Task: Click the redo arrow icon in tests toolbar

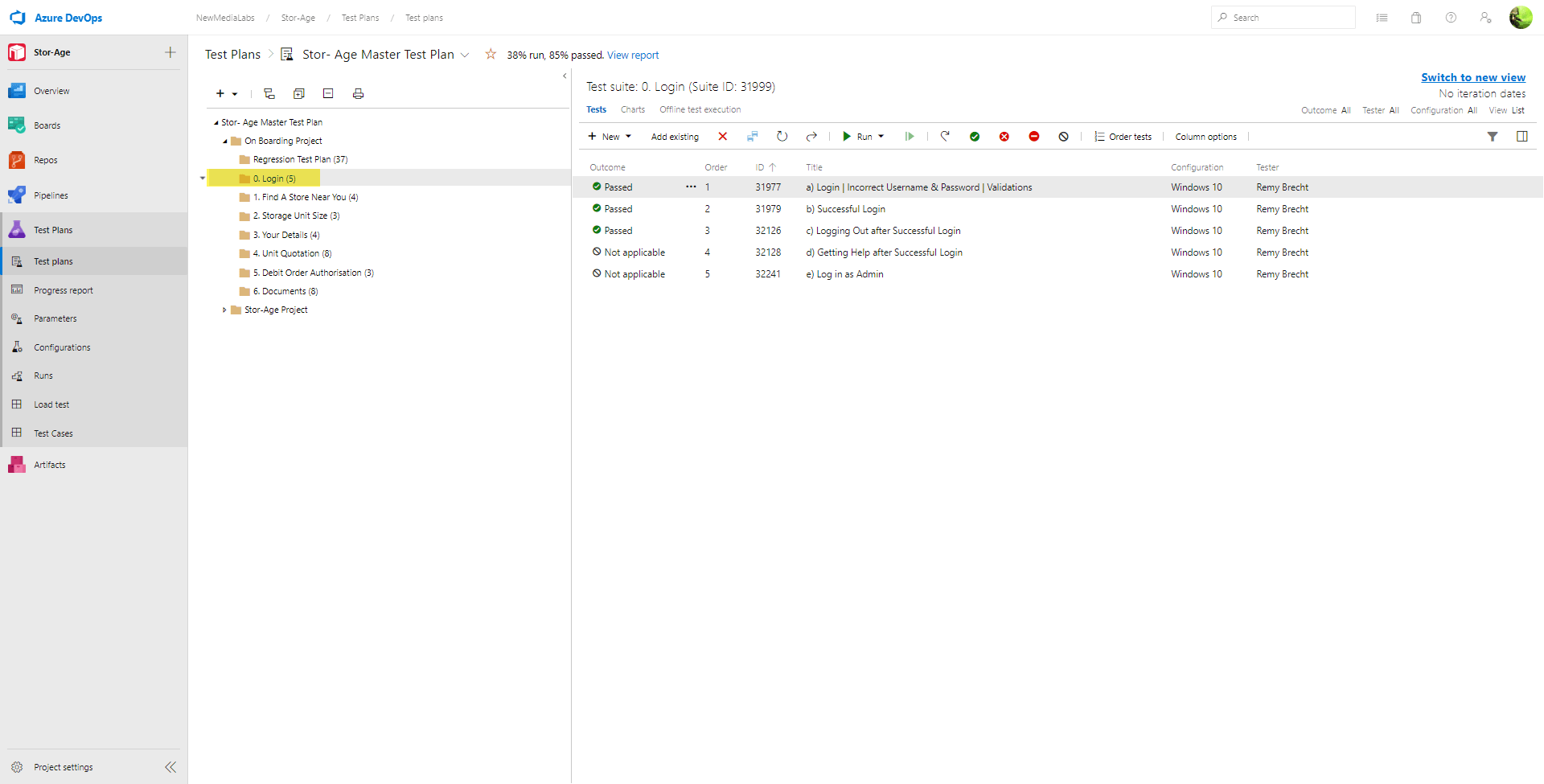Action: coord(811,137)
